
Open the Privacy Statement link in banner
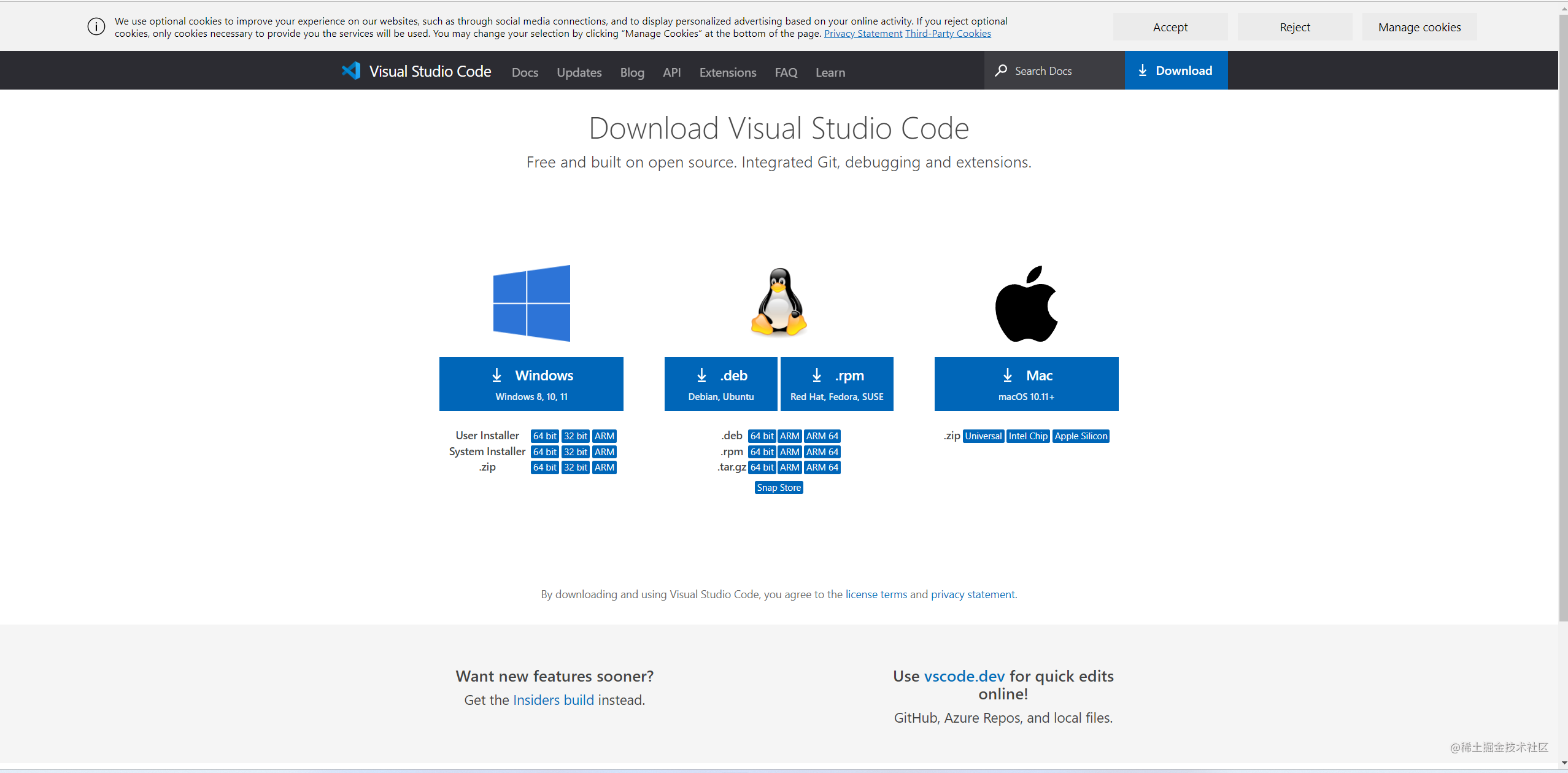tap(863, 34)
